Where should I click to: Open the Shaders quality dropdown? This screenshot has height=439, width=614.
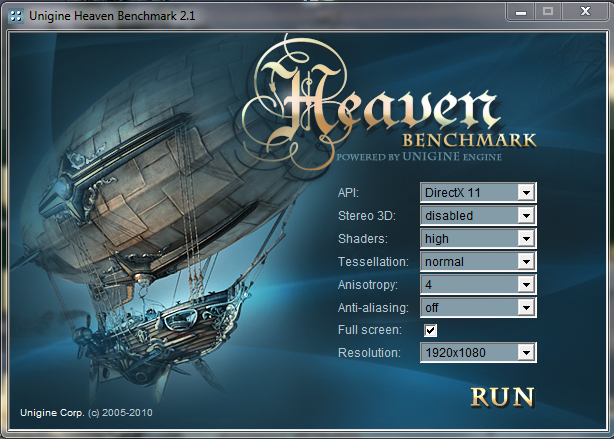coord(478,238)
